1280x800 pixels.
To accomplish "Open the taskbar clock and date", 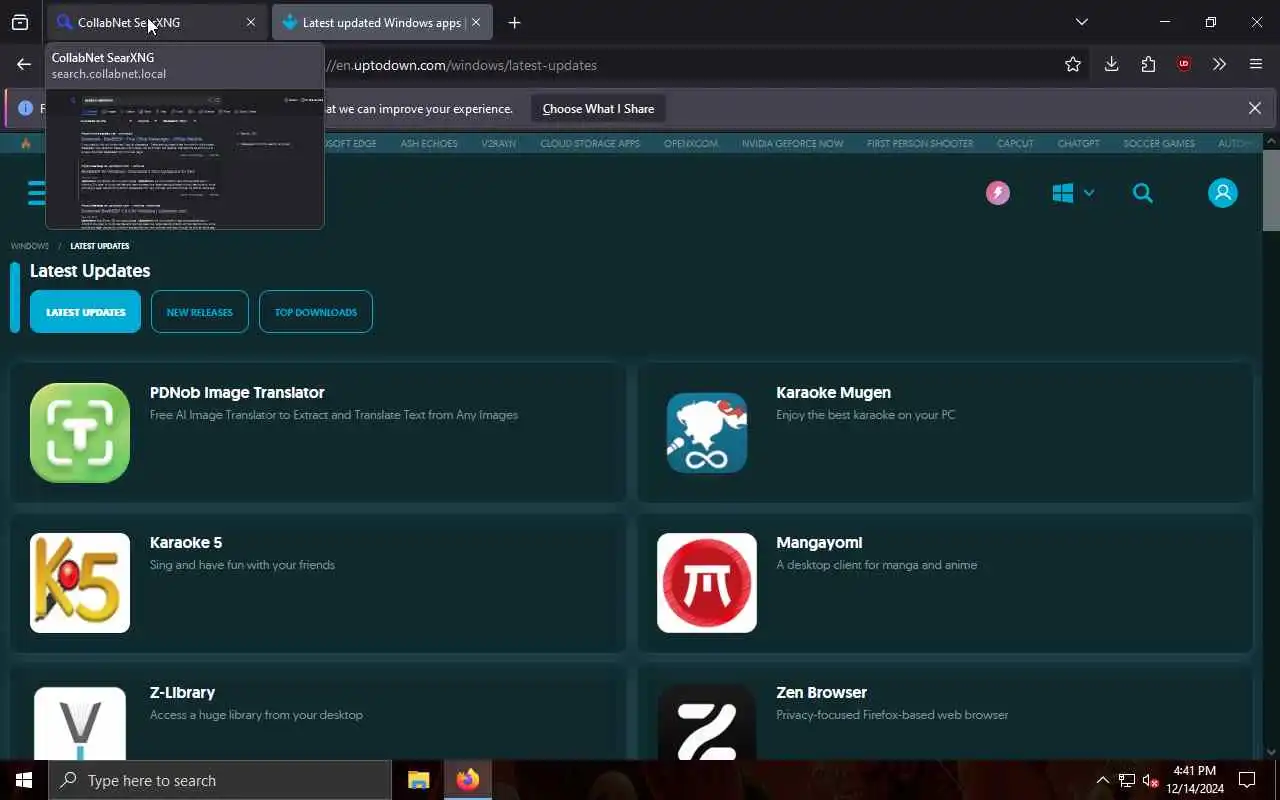I will pos(1195,780).
